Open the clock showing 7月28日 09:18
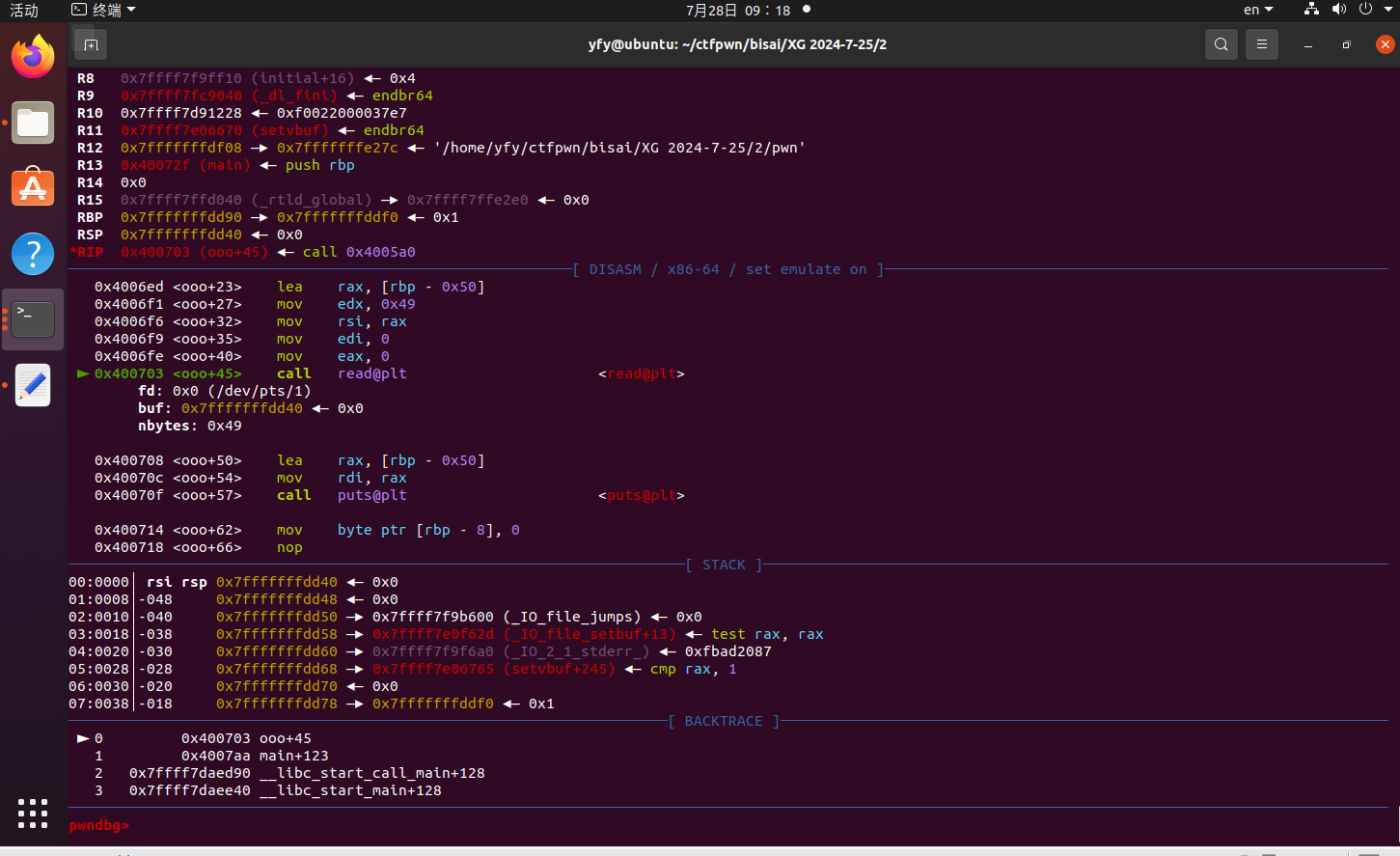 click(x=738, y=10)
